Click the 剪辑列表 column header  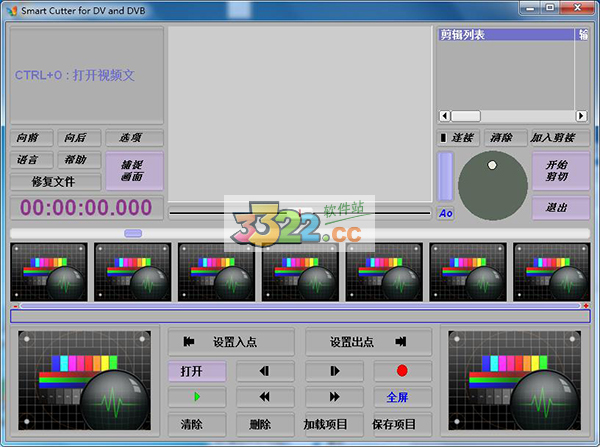pos(506,35)
